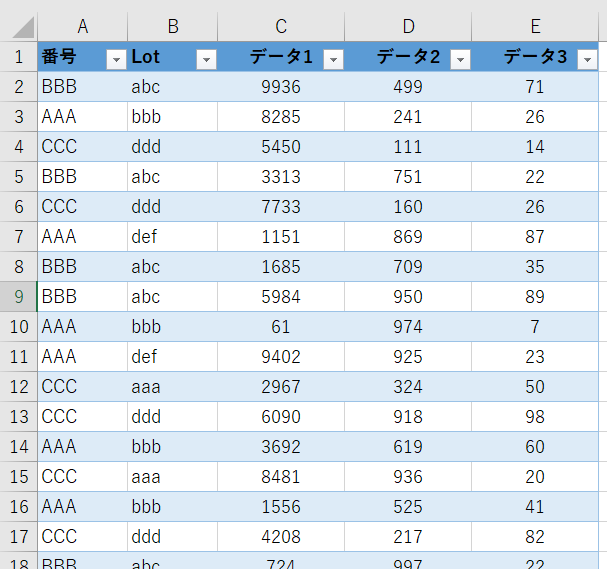The image size is (607, 569).
Task: Click cell with value 3692
Action: 281,447
